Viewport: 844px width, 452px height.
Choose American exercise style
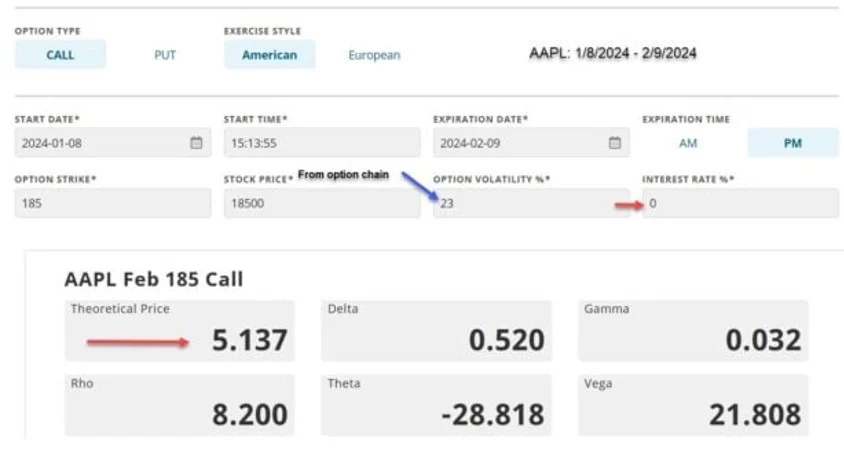[x=270, y=54]
